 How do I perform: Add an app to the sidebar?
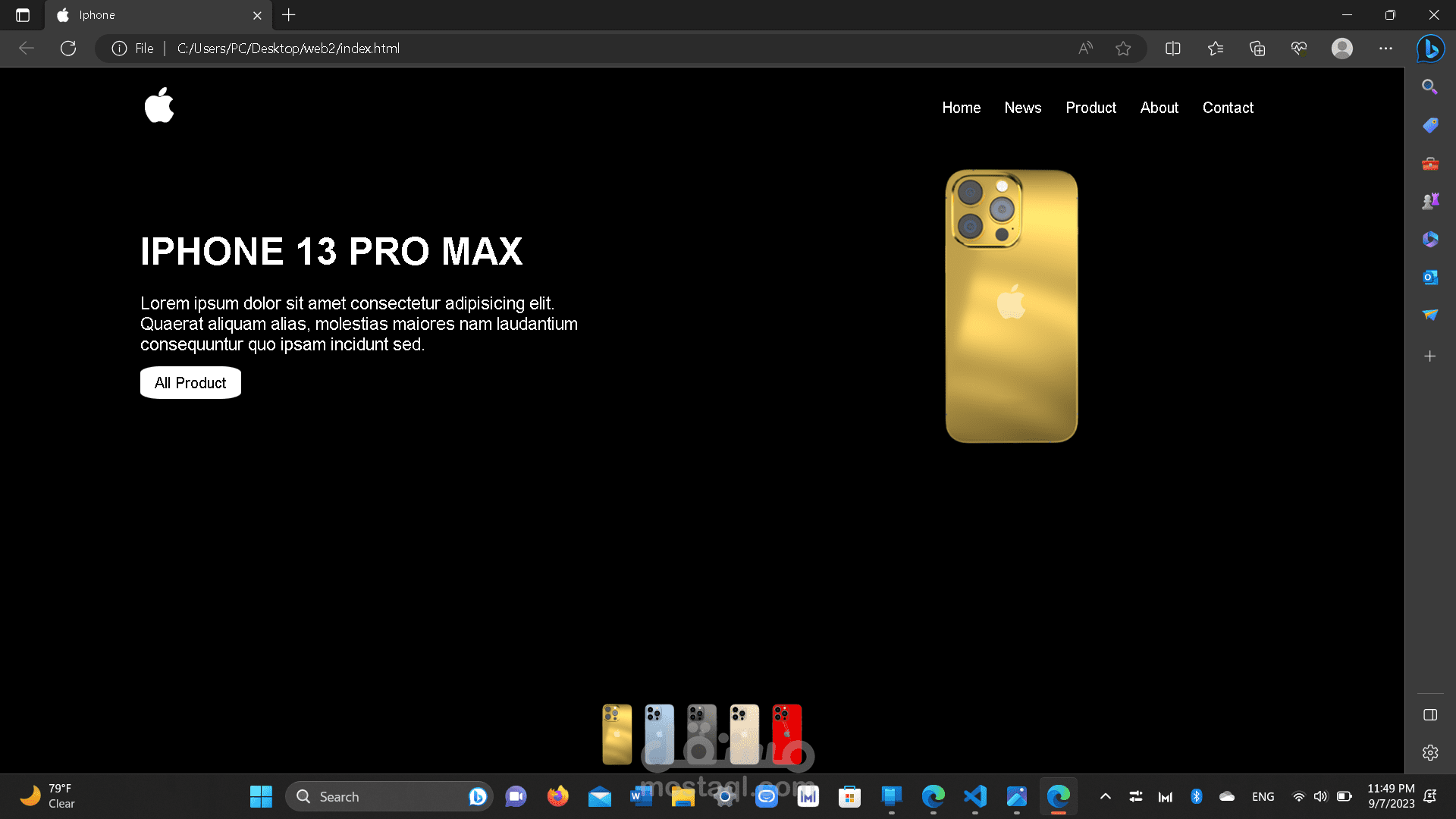(1430, 356)
